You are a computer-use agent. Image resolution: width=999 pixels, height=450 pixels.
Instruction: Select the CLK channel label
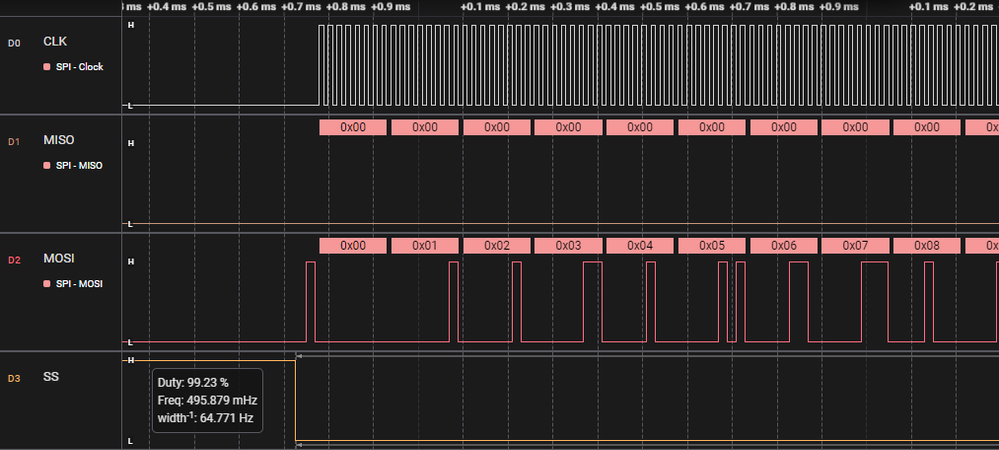[55, 41]
